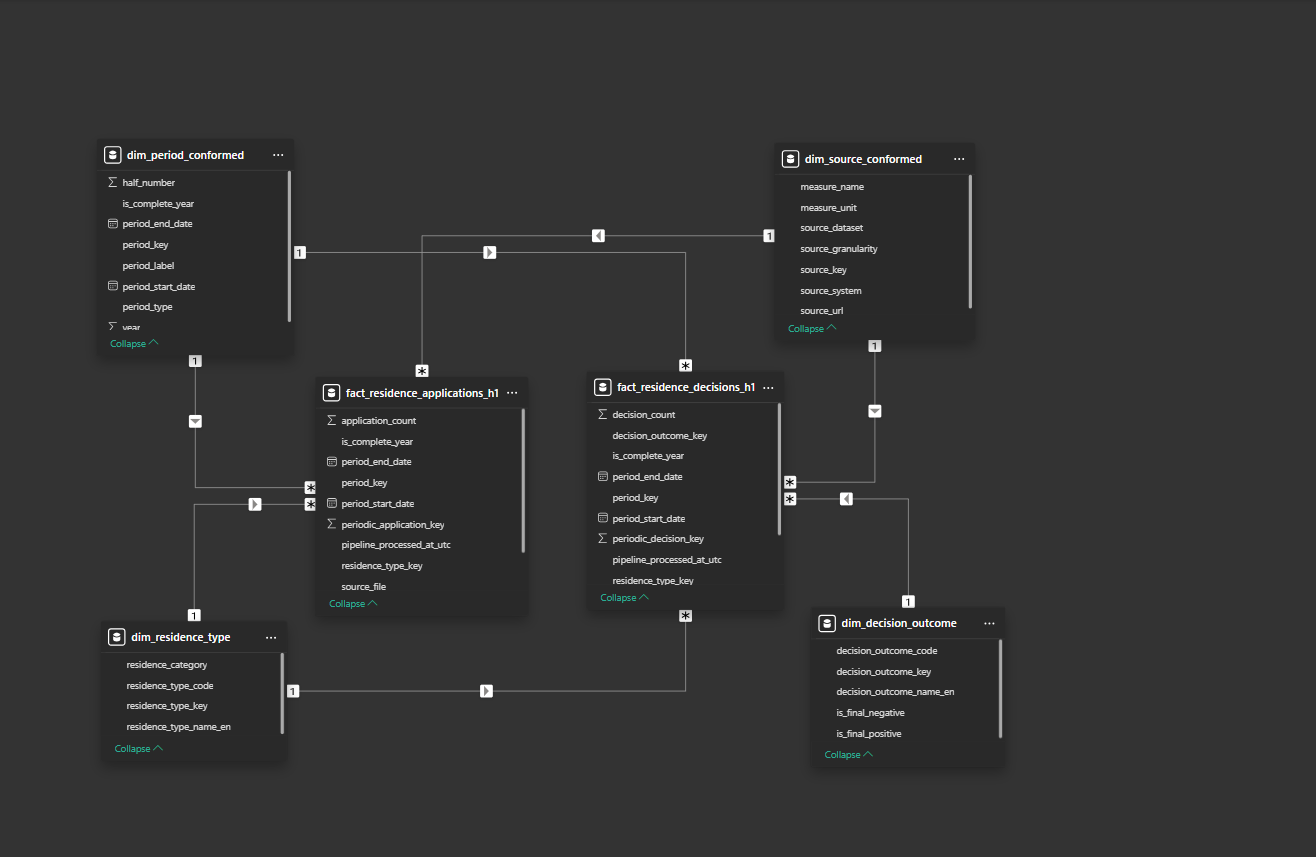
Task: Click filter arrow on source-to-applications relationship
Action: click(x=598, y=236)
